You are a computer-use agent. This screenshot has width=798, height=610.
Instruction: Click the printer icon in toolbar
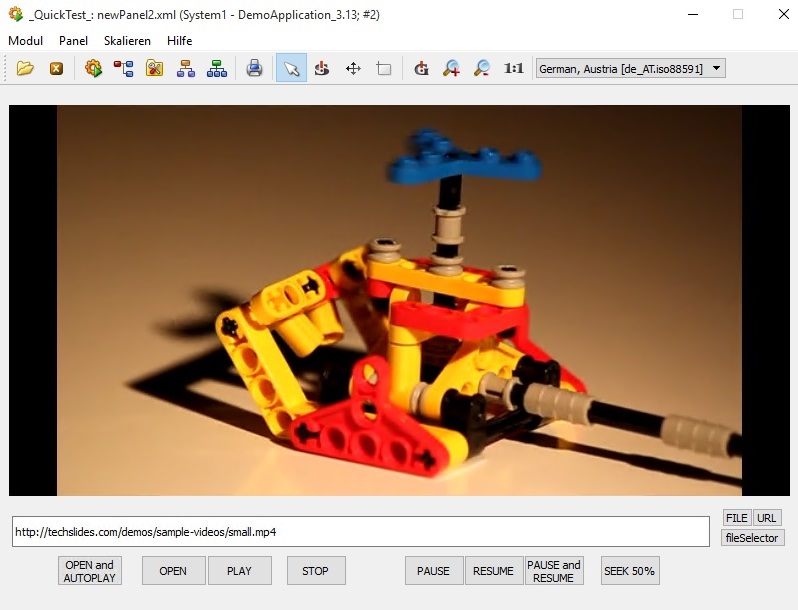point(254,69)
